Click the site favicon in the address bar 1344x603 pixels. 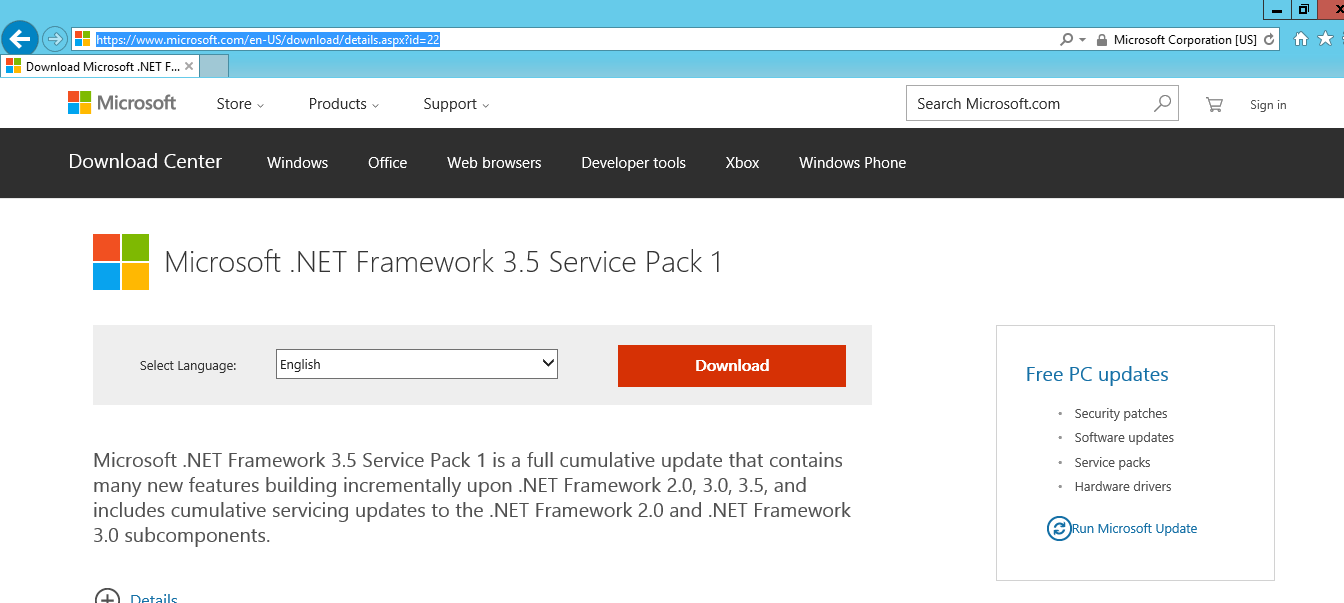click(x=82, y=39)
